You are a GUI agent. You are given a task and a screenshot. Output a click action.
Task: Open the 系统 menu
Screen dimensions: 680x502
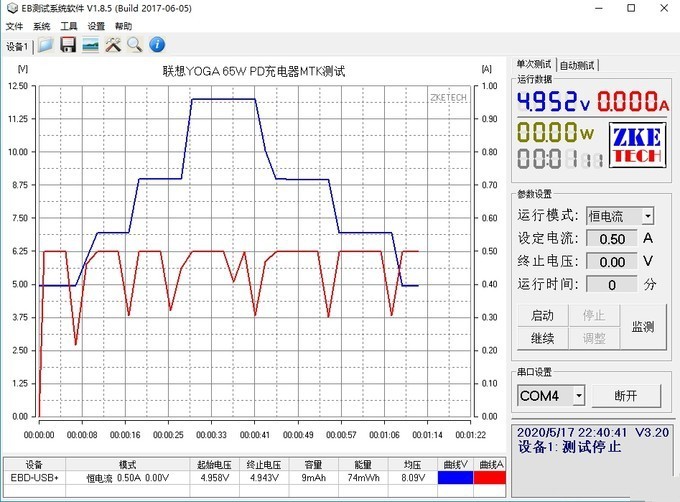click(x=42, y=26)
